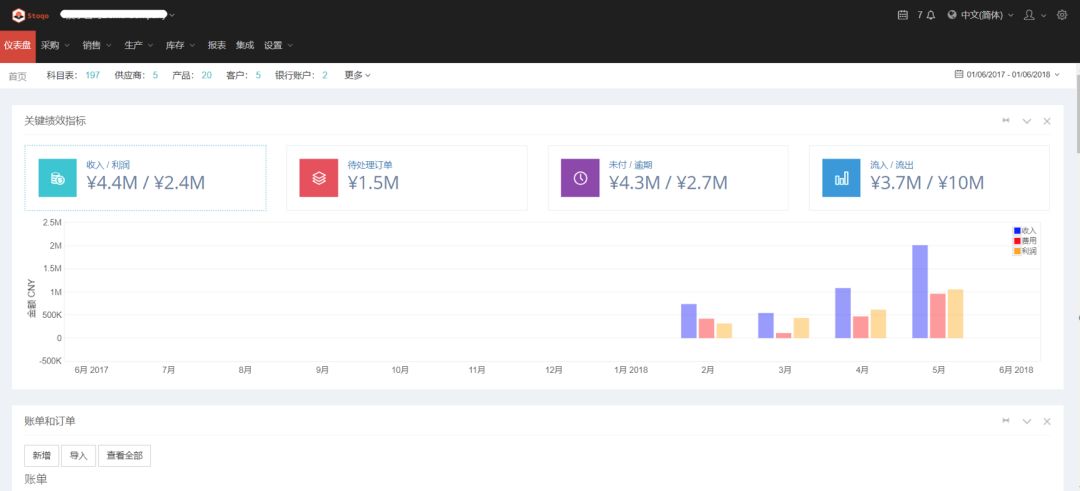Screen dimensions: 1080x491
Task: Close the 关键绩效指标 panel
Action: click(x=1047, y=121)
